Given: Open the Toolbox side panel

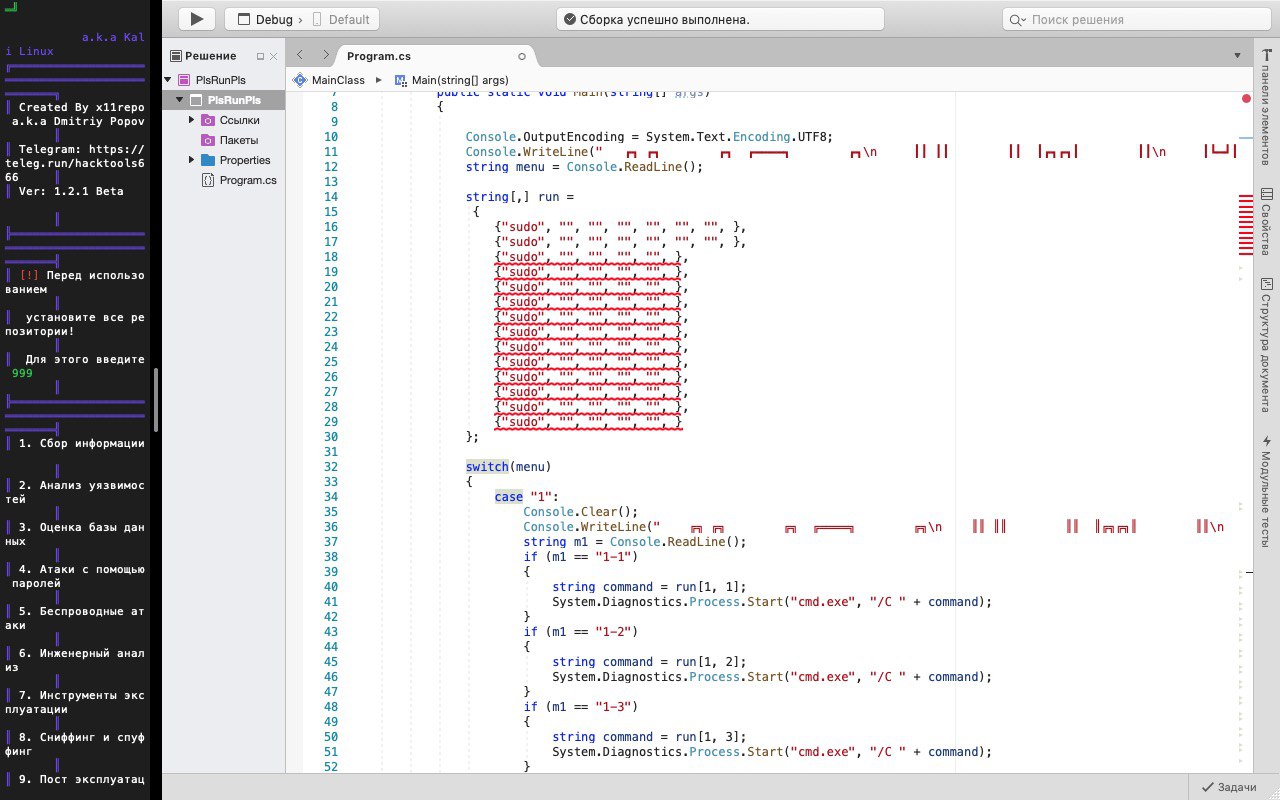Looking at the screenshot, I should (x=1267, y=108).
